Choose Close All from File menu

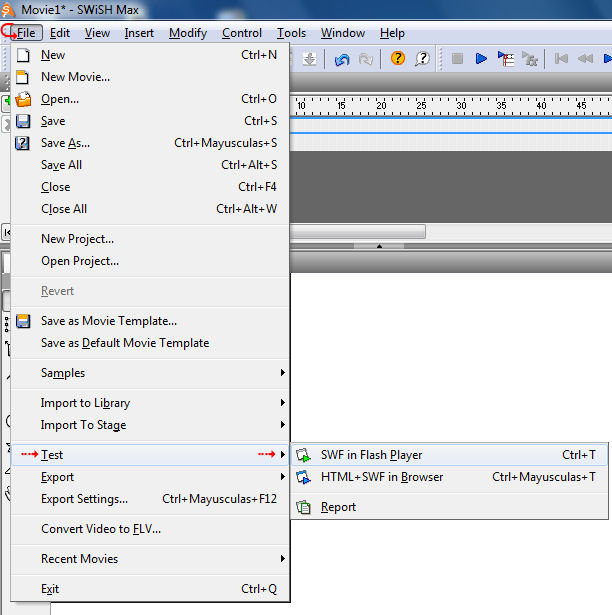pyautogui.click(x=150, y=209)
